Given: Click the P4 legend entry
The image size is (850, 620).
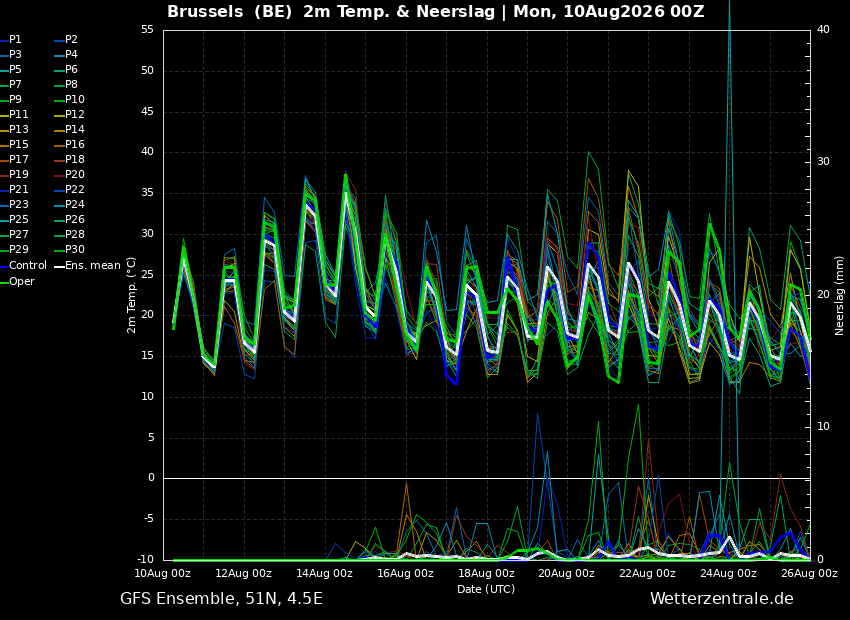Looking at the screenshot, I should 67,55.
